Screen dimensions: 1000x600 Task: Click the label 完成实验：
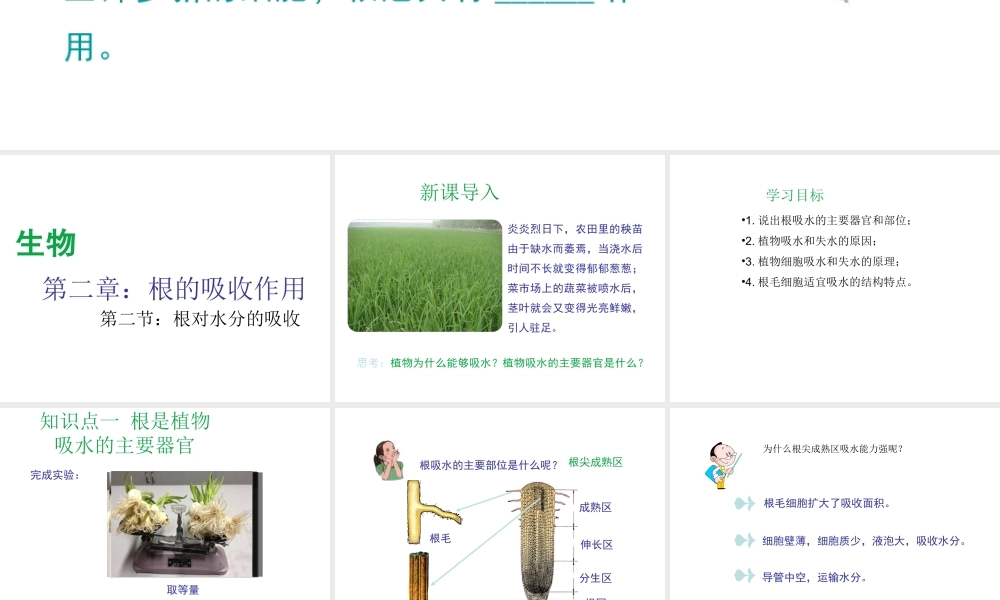[x=55, y=475]
